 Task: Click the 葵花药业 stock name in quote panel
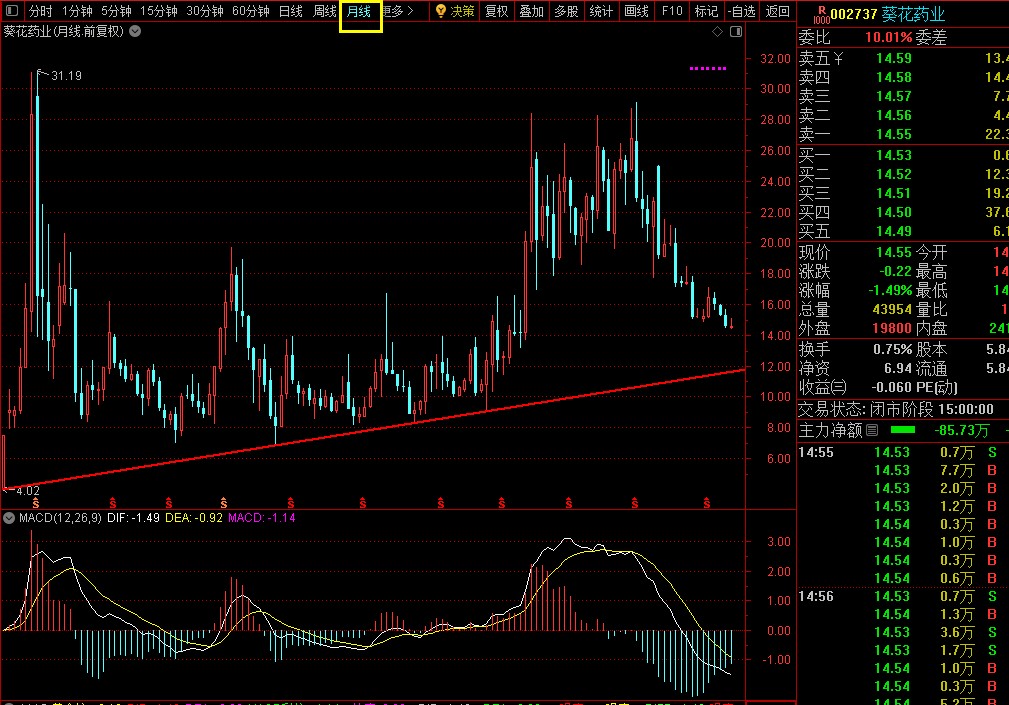point(913,15)
